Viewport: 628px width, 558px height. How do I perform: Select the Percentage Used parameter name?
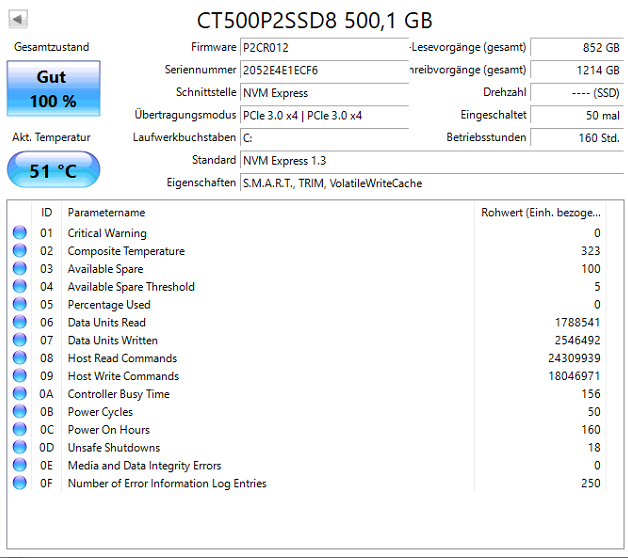109,305
